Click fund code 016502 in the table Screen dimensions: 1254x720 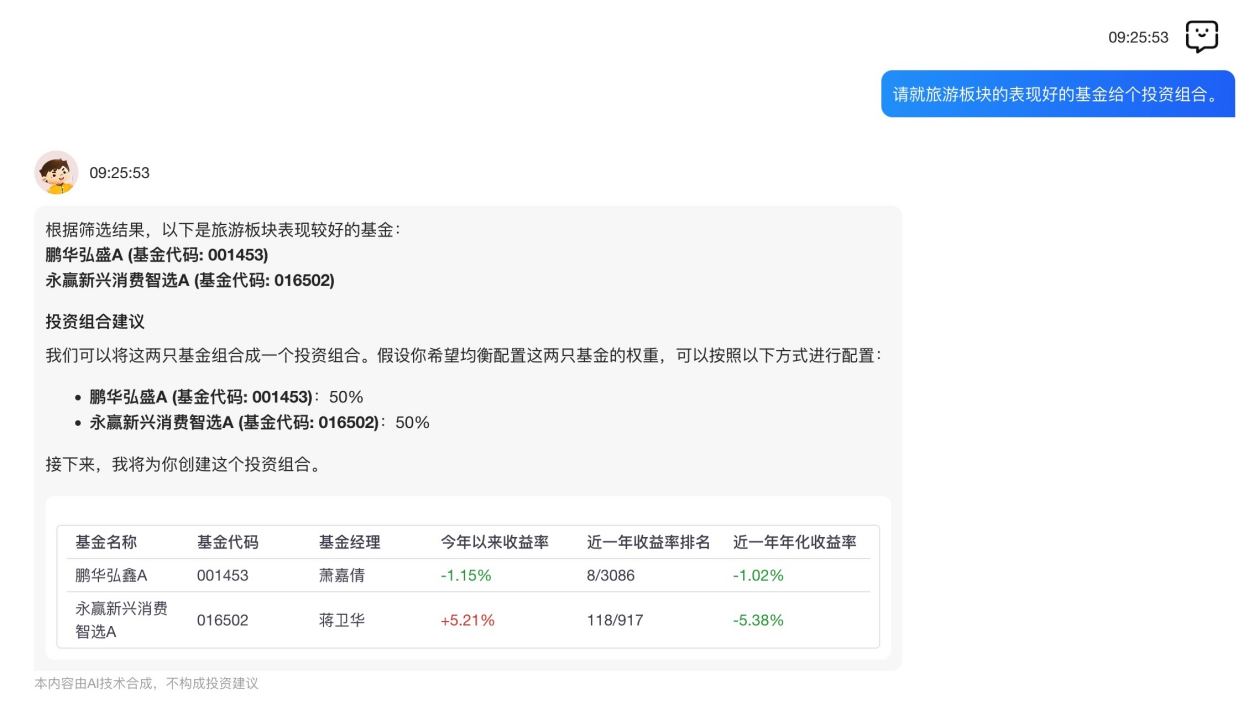pyautogui.click(x=223, y=620)
